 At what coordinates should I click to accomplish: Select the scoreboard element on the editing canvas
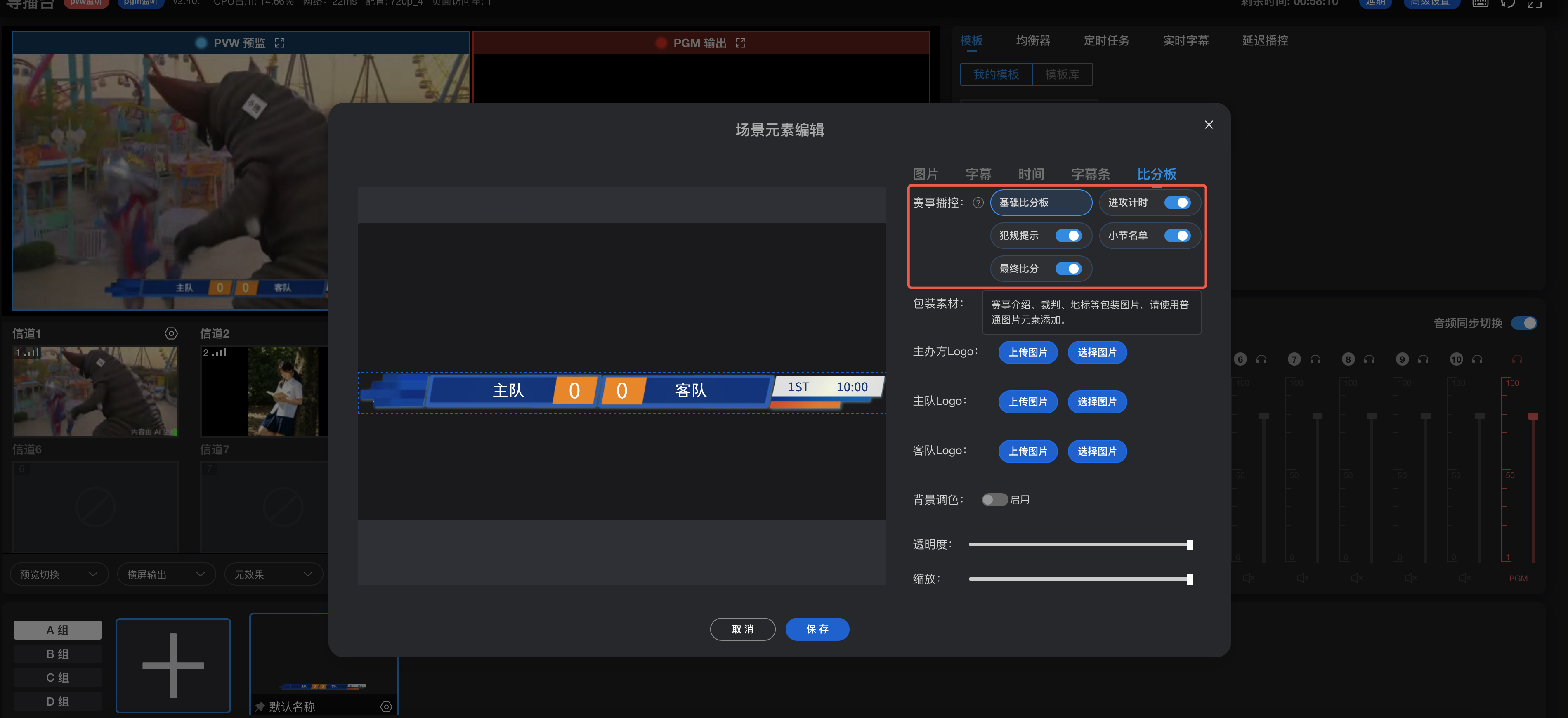click(x=622, y=392)
